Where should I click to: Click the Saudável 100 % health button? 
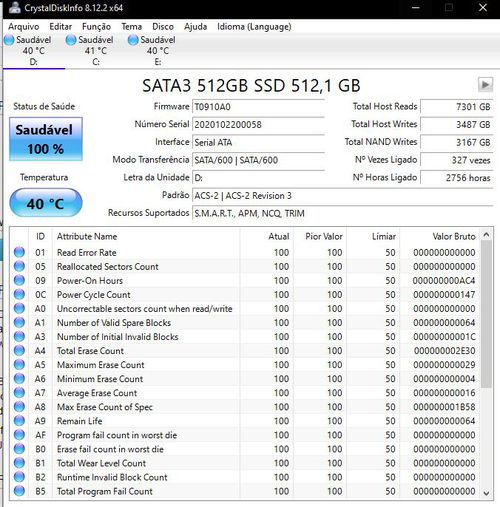point(46,139)
